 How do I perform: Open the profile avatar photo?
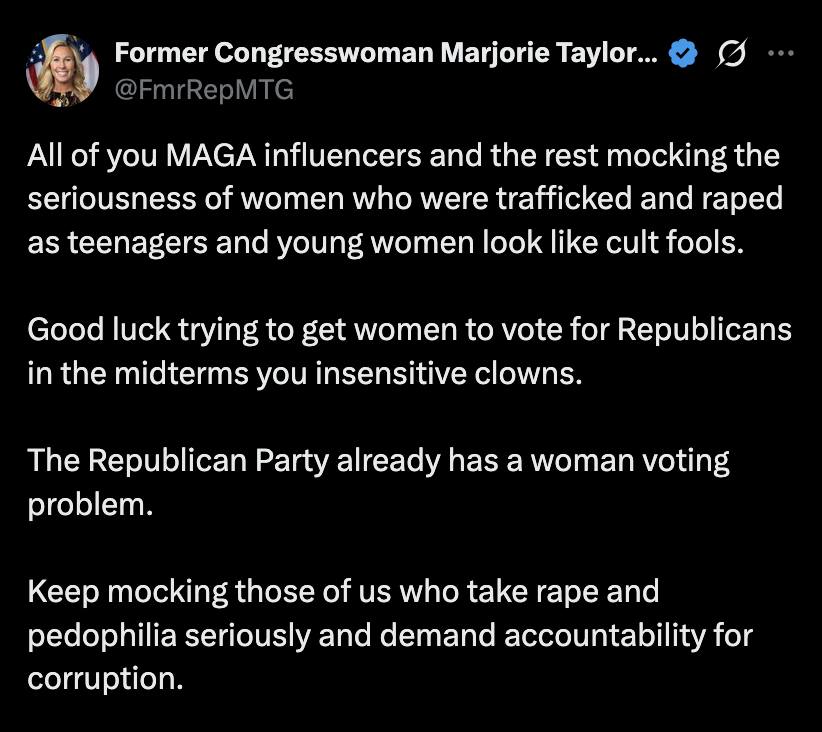62,71
